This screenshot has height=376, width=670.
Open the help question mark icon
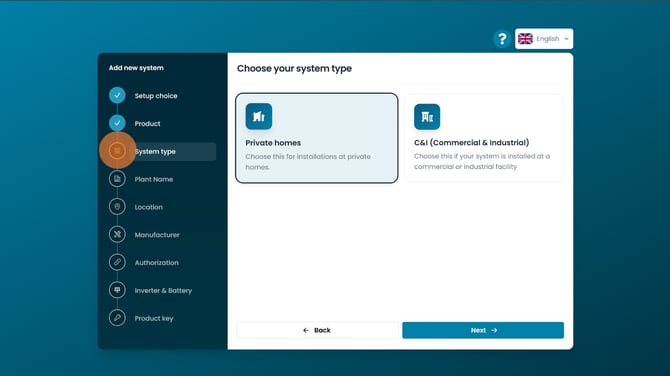tap(502, 39)
